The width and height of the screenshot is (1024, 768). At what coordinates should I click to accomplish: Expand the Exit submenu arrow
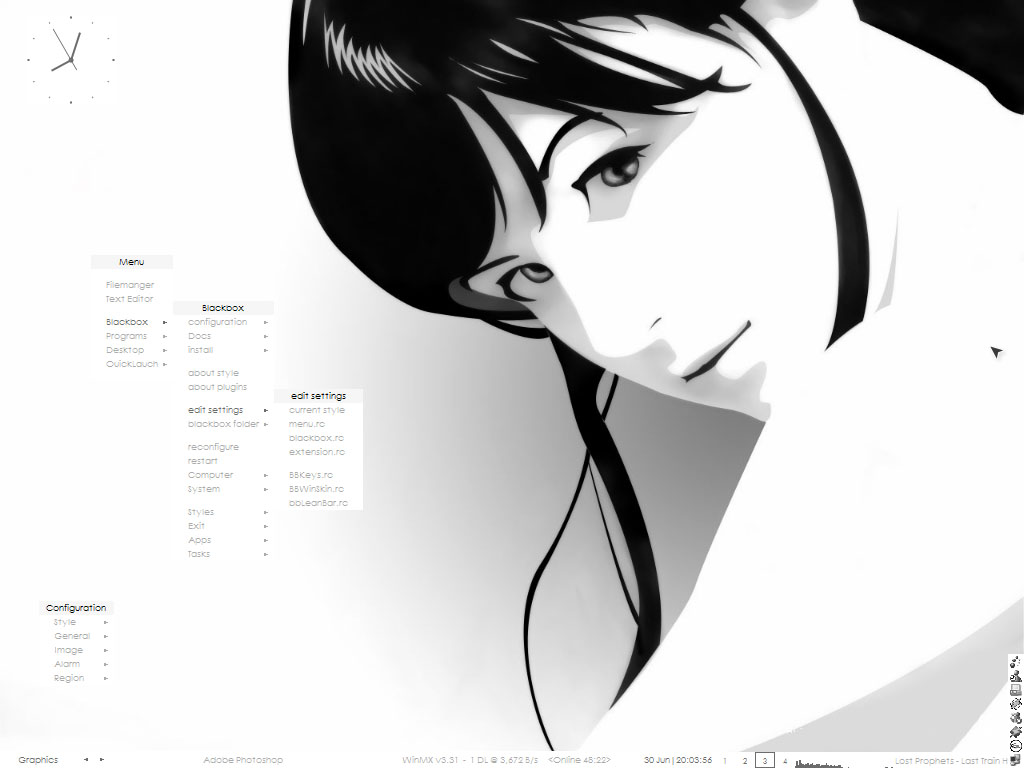point(266,526)
